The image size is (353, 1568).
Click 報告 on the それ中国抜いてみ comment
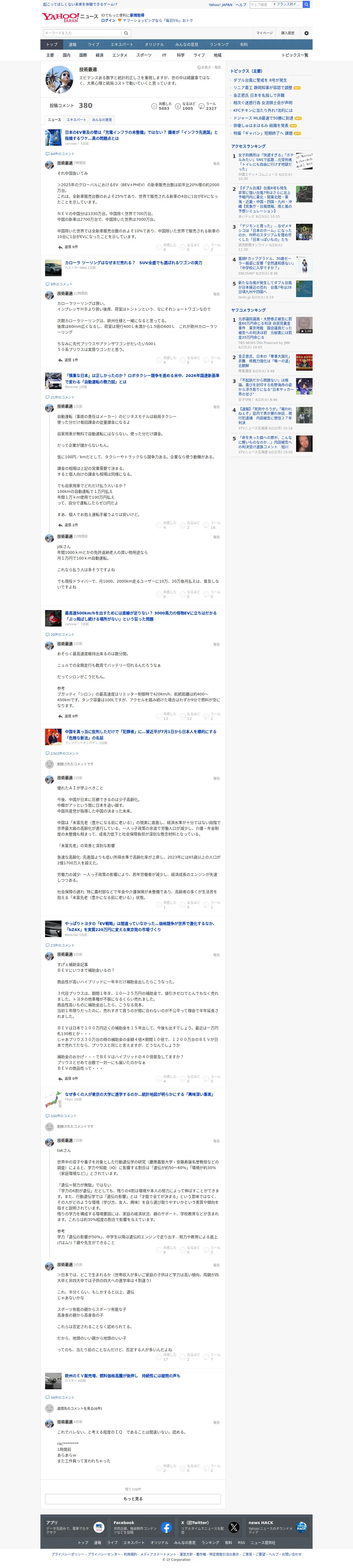(216, 164)
